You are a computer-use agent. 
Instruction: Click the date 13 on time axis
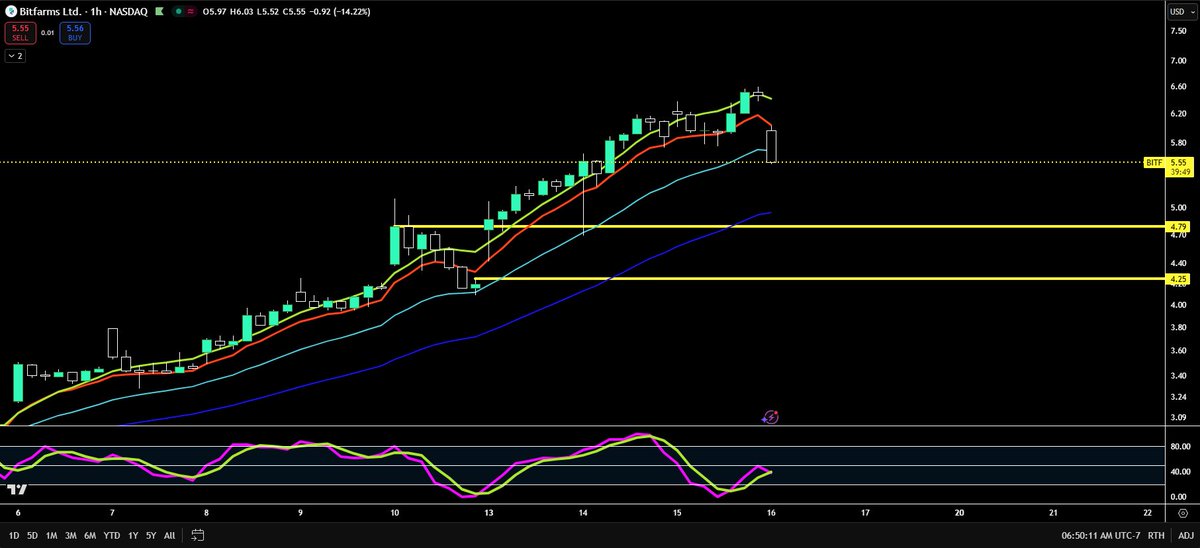489,512
